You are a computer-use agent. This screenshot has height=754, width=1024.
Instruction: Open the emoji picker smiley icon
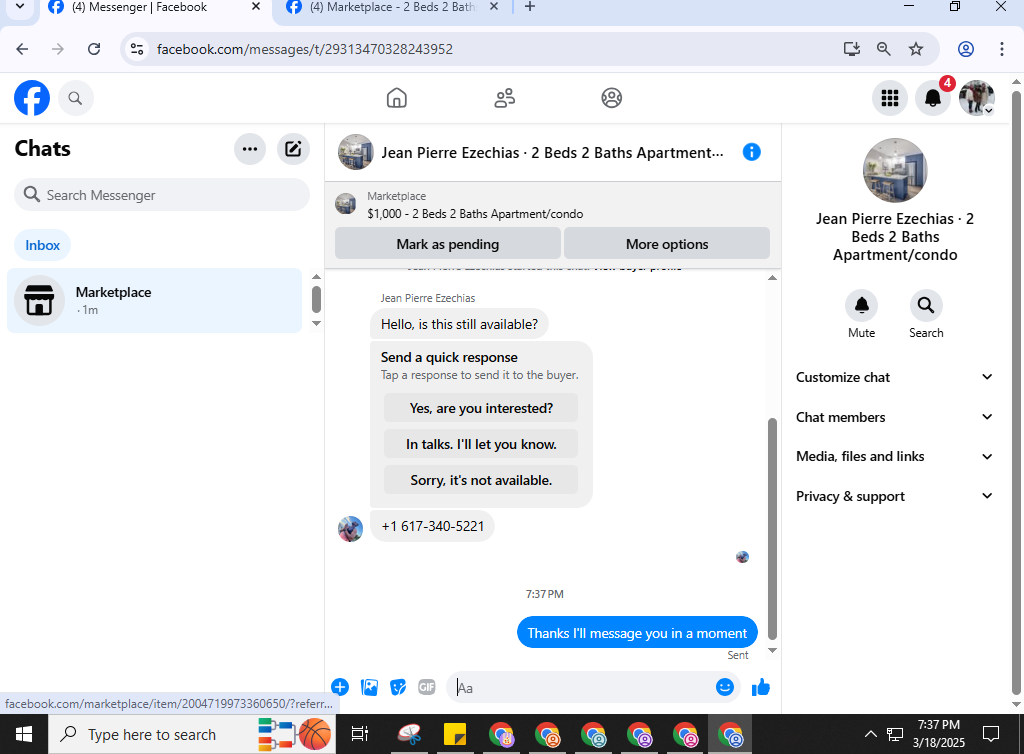coord(725,687)
